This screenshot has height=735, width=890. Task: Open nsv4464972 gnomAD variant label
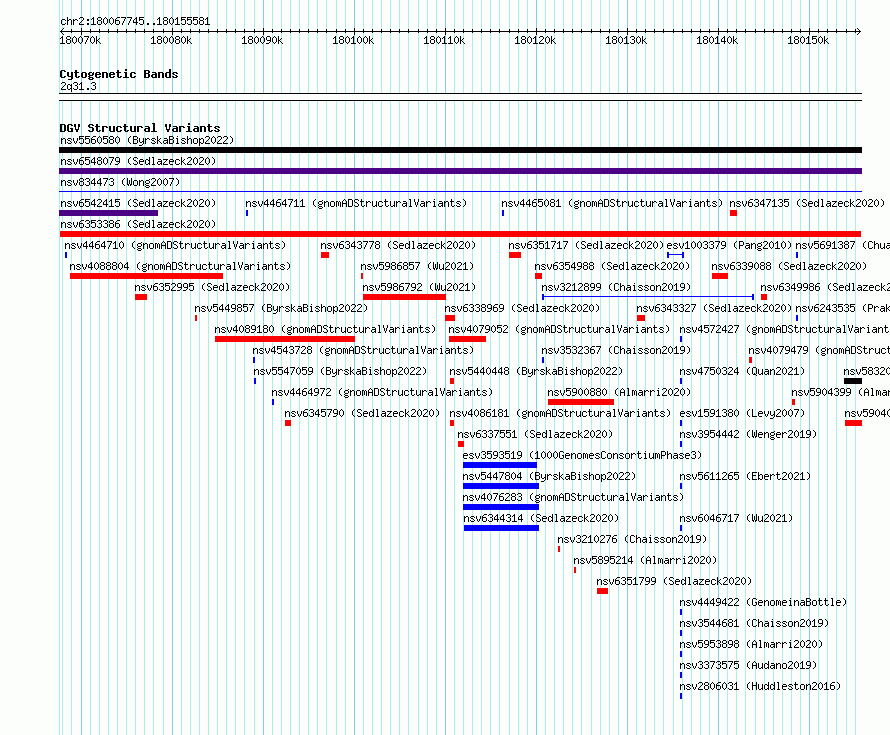tap(382, 392)
